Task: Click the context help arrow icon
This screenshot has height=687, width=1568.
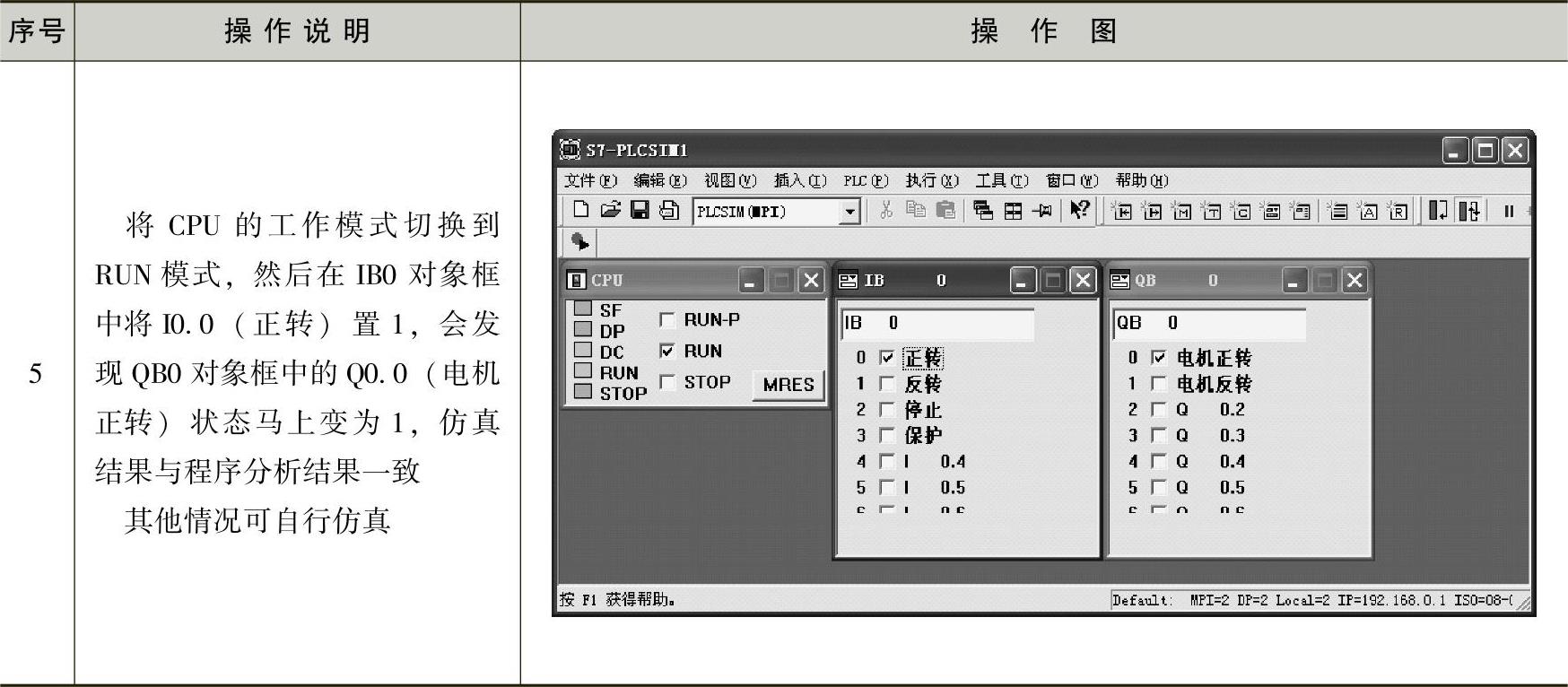Action: point(1080,210)
